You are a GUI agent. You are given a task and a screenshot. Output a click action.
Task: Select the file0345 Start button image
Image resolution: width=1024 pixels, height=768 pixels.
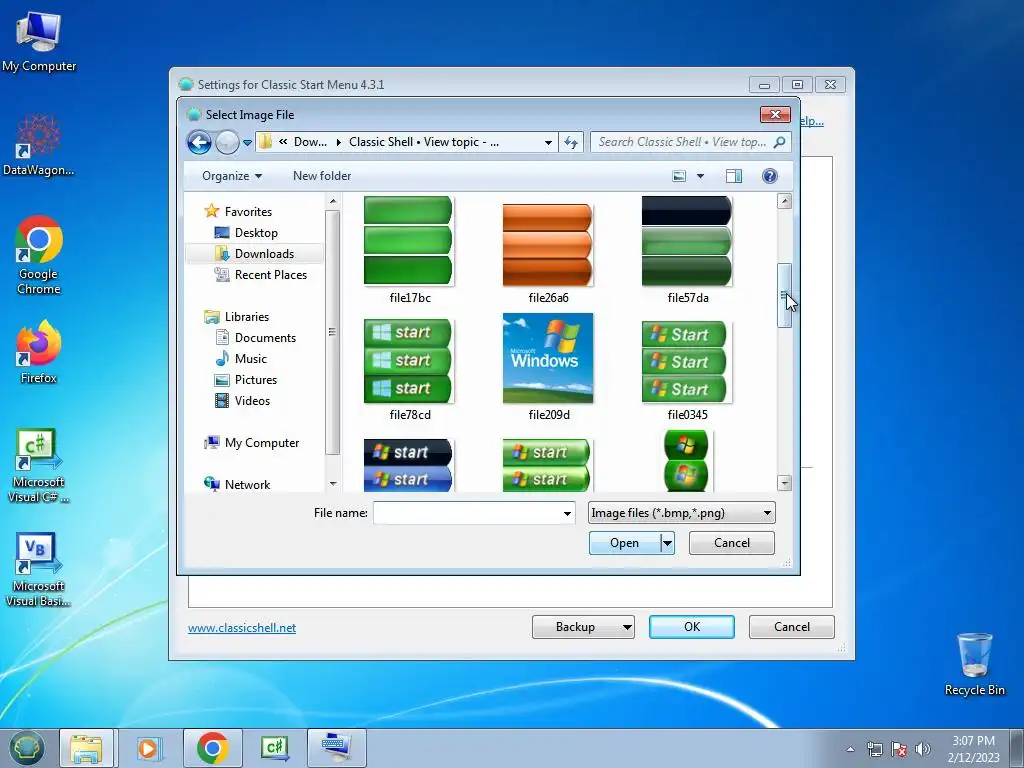(x=687, y=362)
